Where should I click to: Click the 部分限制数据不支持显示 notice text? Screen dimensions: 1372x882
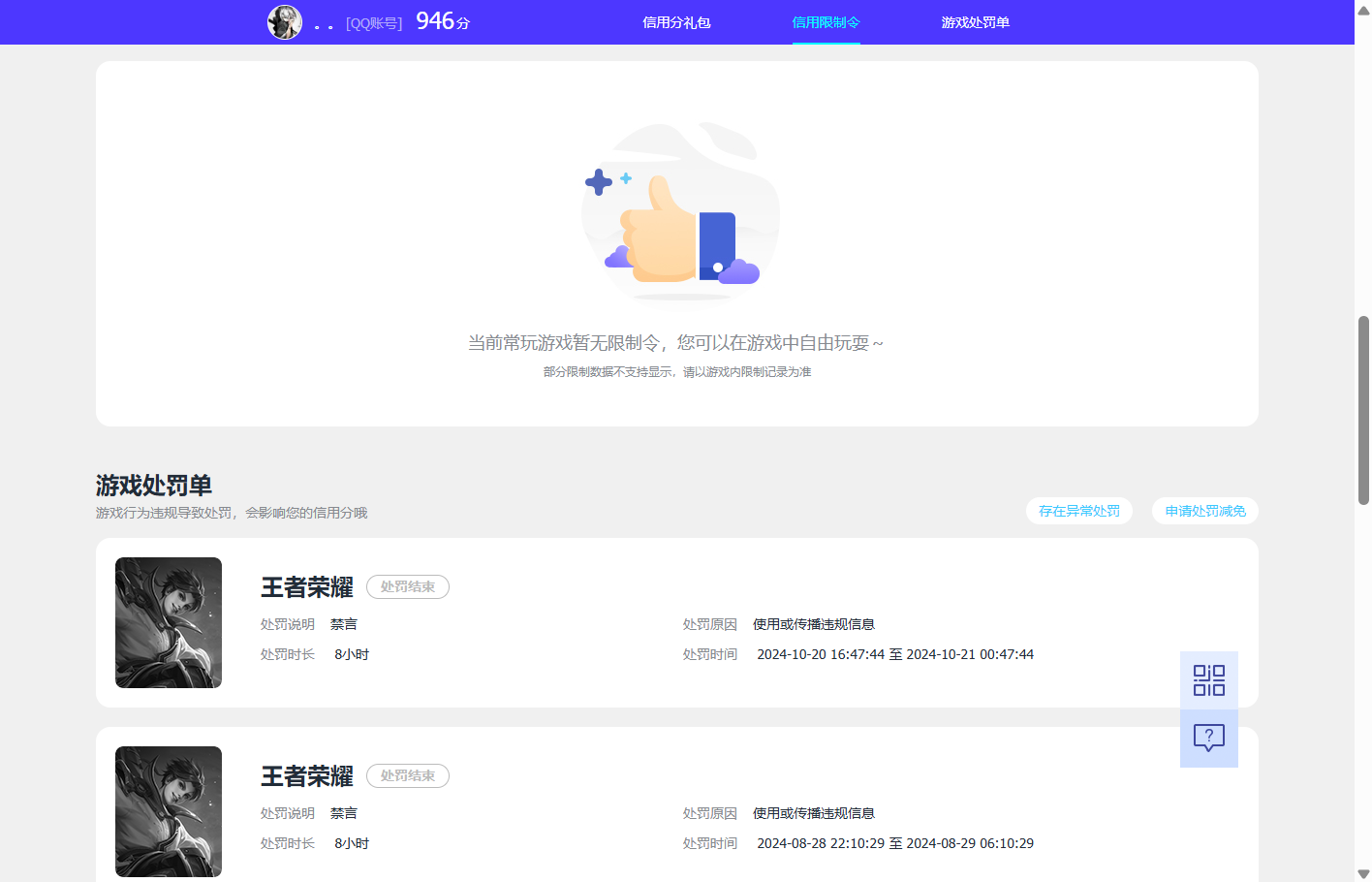coord(678,370)
